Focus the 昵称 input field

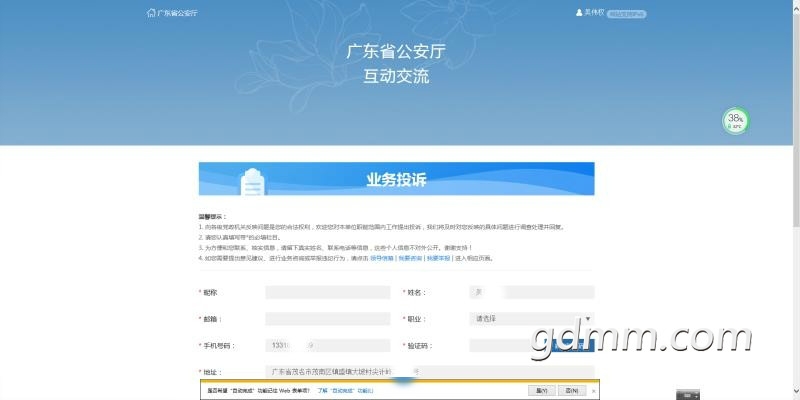[328, 292]
